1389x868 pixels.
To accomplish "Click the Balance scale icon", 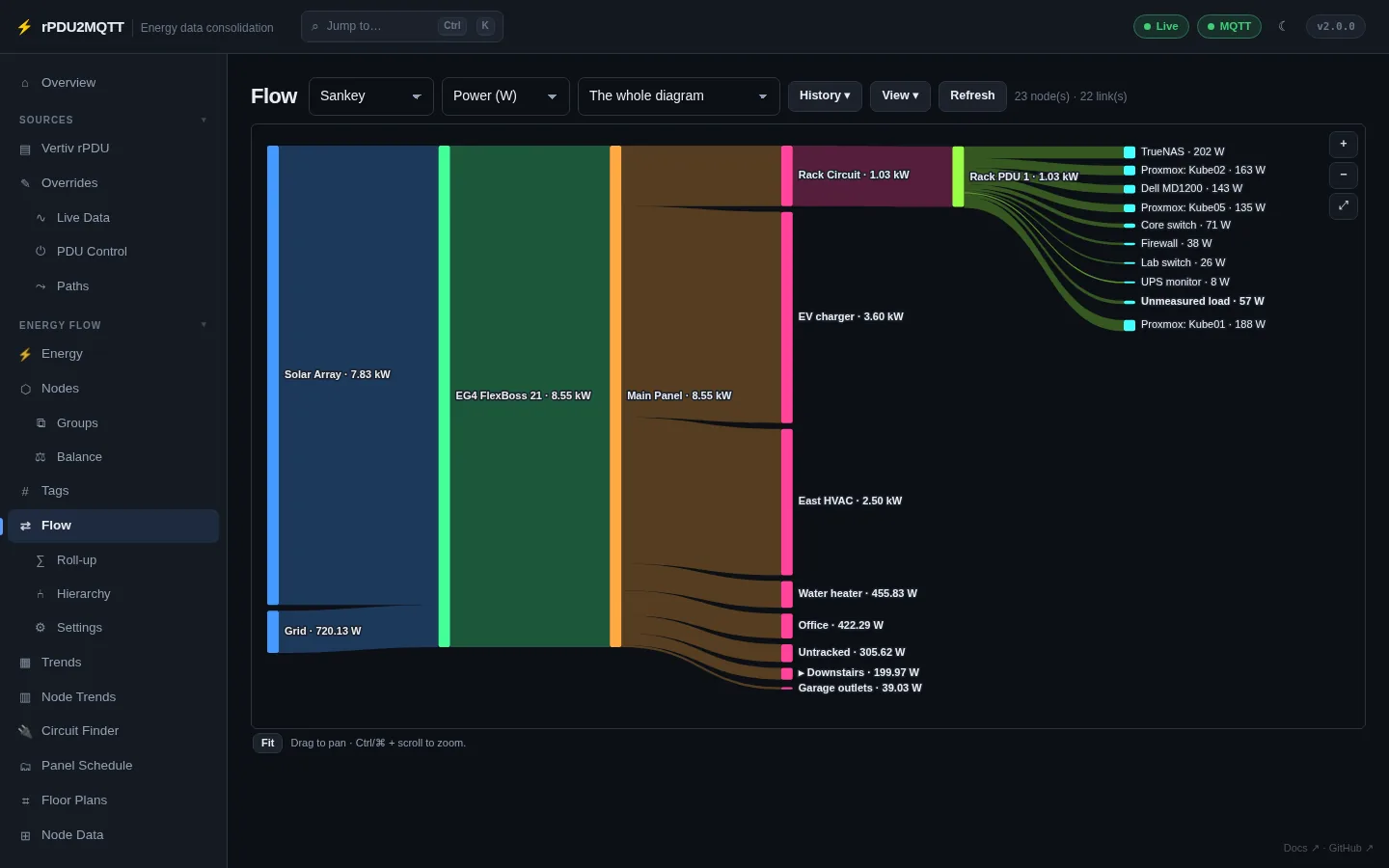I will [41, 457].
